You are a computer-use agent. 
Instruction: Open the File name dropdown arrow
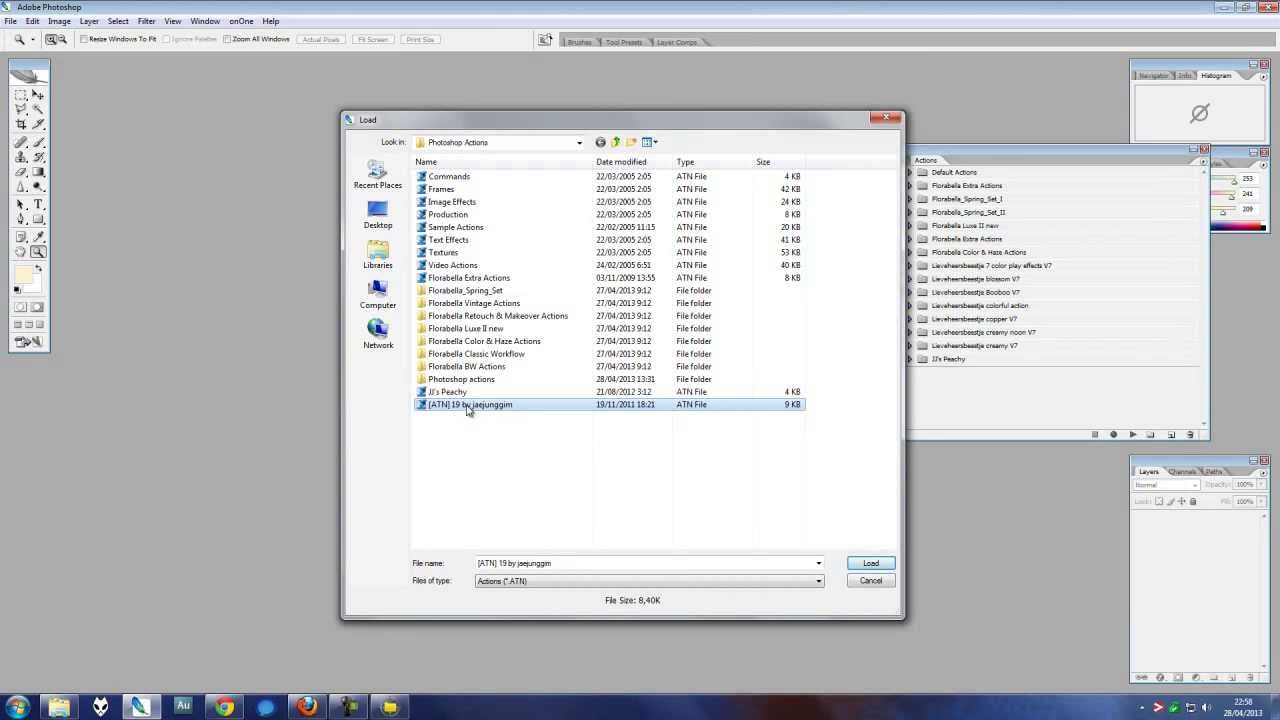pos(818,563)
